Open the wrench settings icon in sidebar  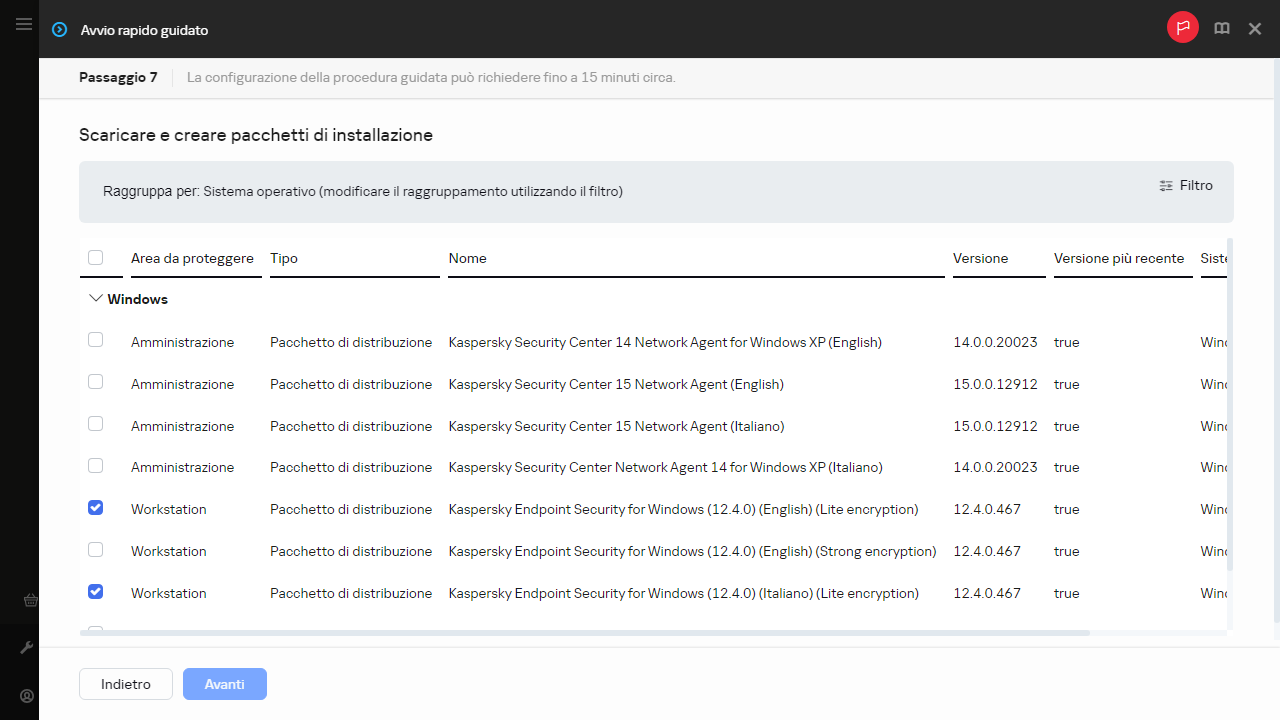coord(28,648)
